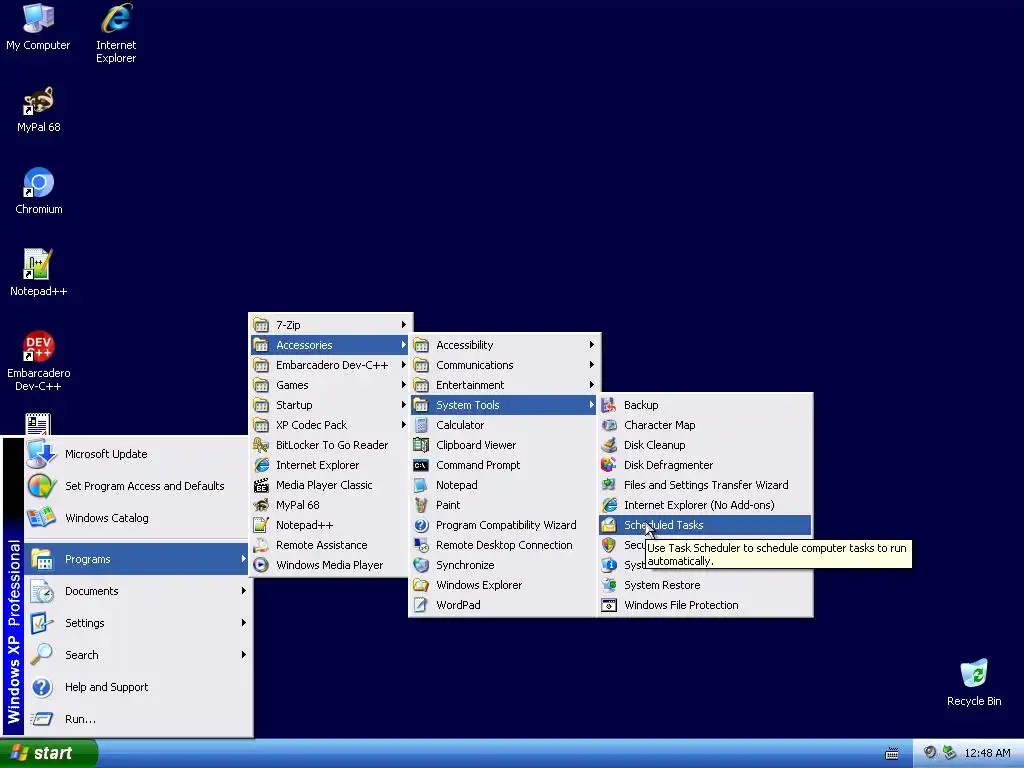Launch WordPad from Accessories
This screenshot has height=768, width=1024.
click(504, 605)
